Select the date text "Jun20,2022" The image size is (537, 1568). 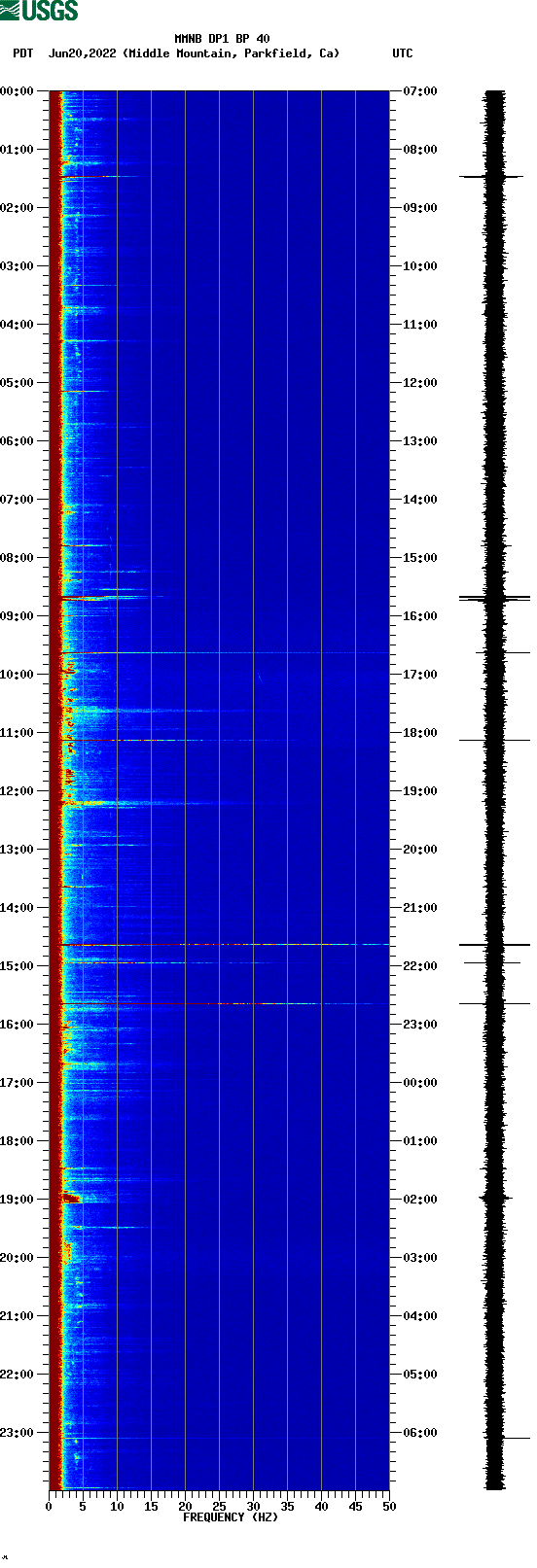(82, 53)
